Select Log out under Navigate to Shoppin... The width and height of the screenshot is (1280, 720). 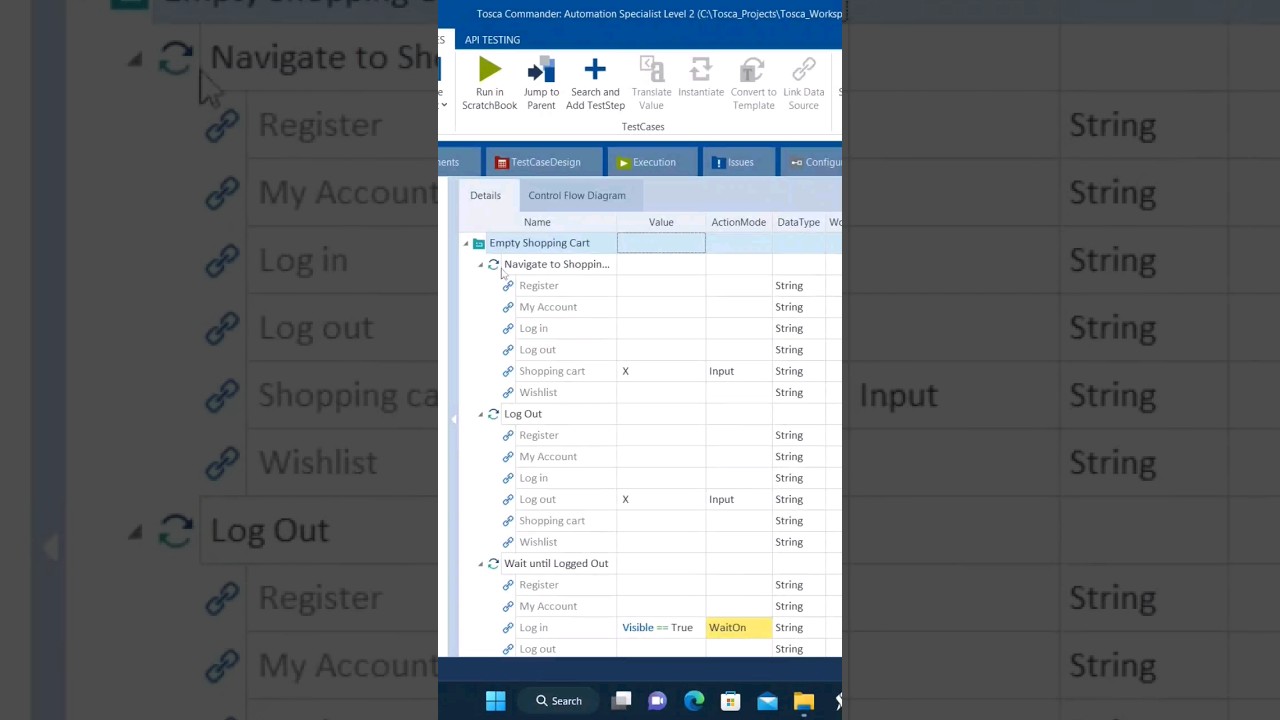click(x=537, y=350)
